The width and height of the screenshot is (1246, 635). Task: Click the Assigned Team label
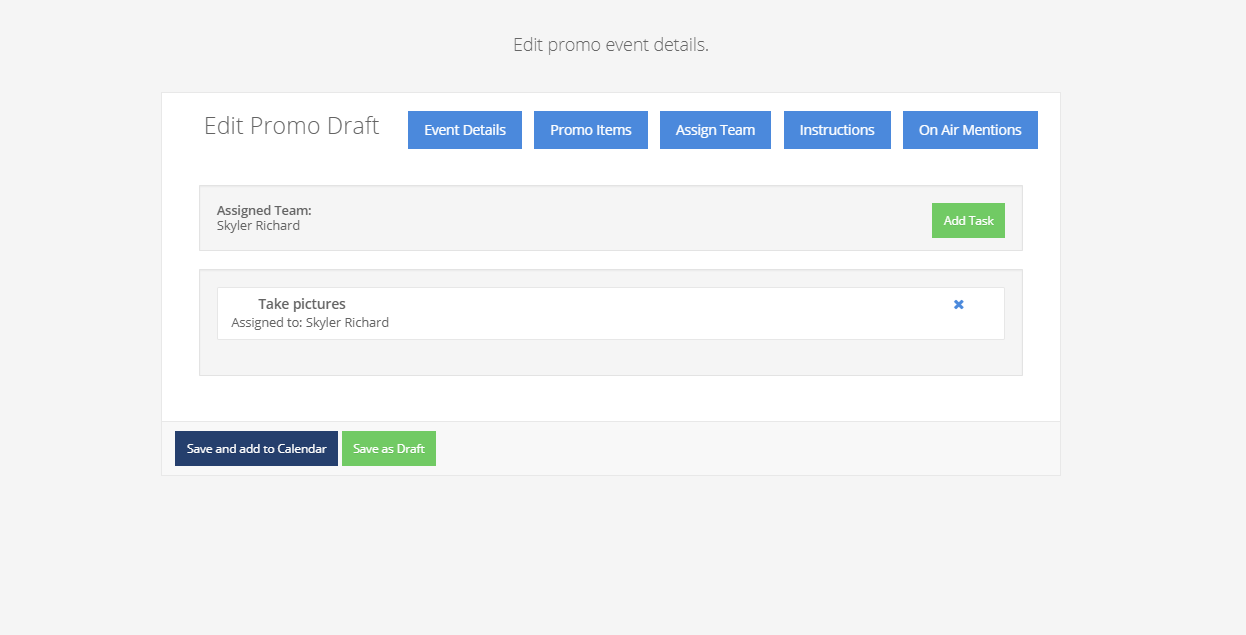(x=264, y=211)
